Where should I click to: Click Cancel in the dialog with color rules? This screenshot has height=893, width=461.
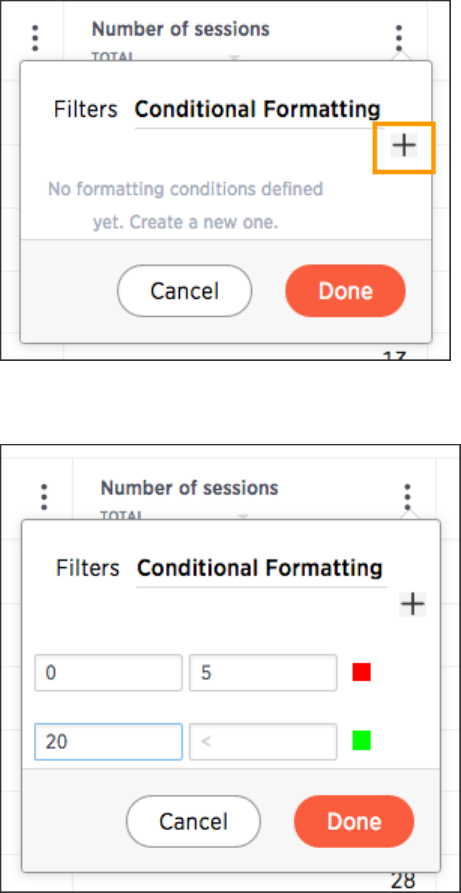click(x=193, y=821)
